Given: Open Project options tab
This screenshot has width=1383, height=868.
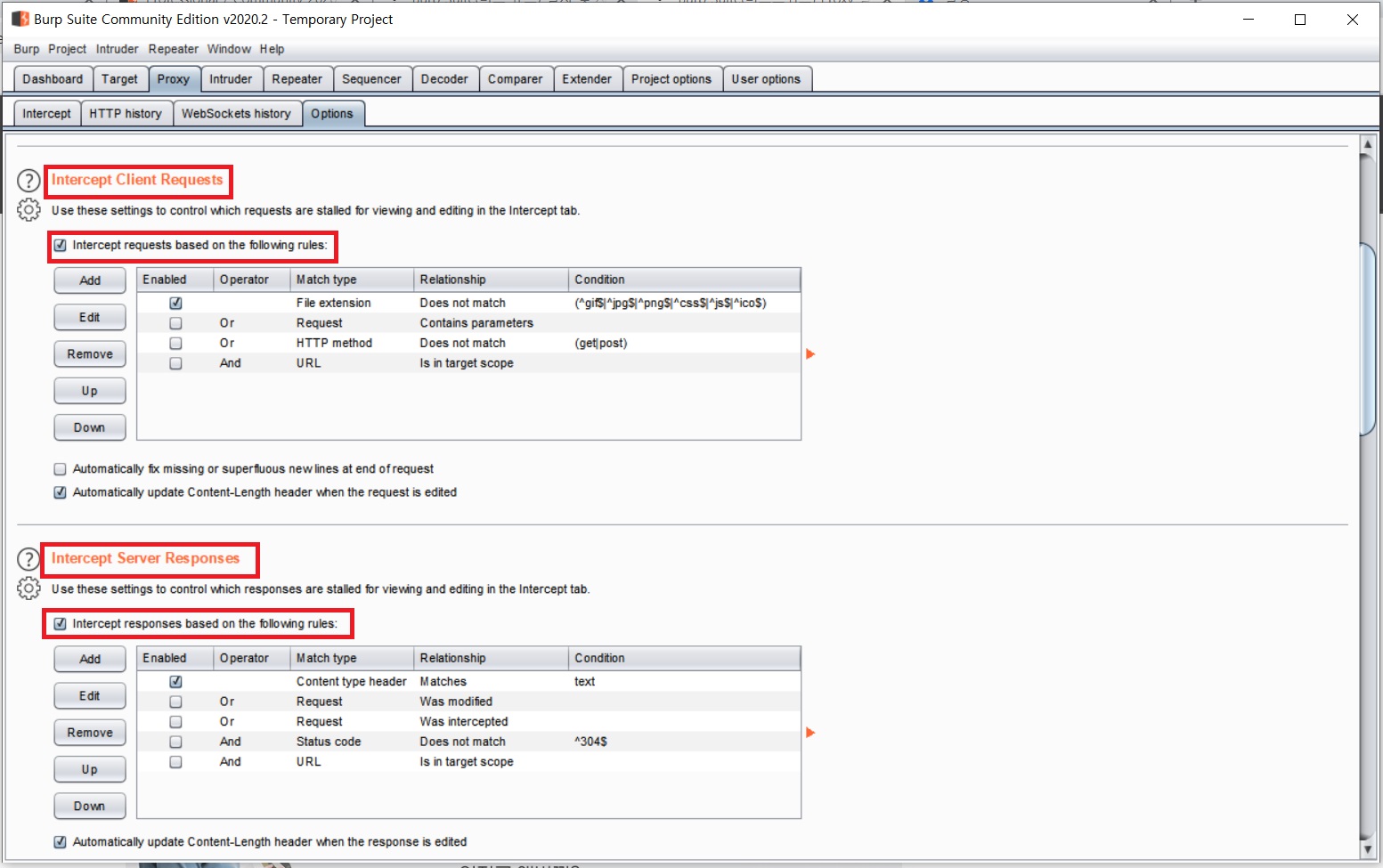Looking at the screenshot, I should (671, 79).
